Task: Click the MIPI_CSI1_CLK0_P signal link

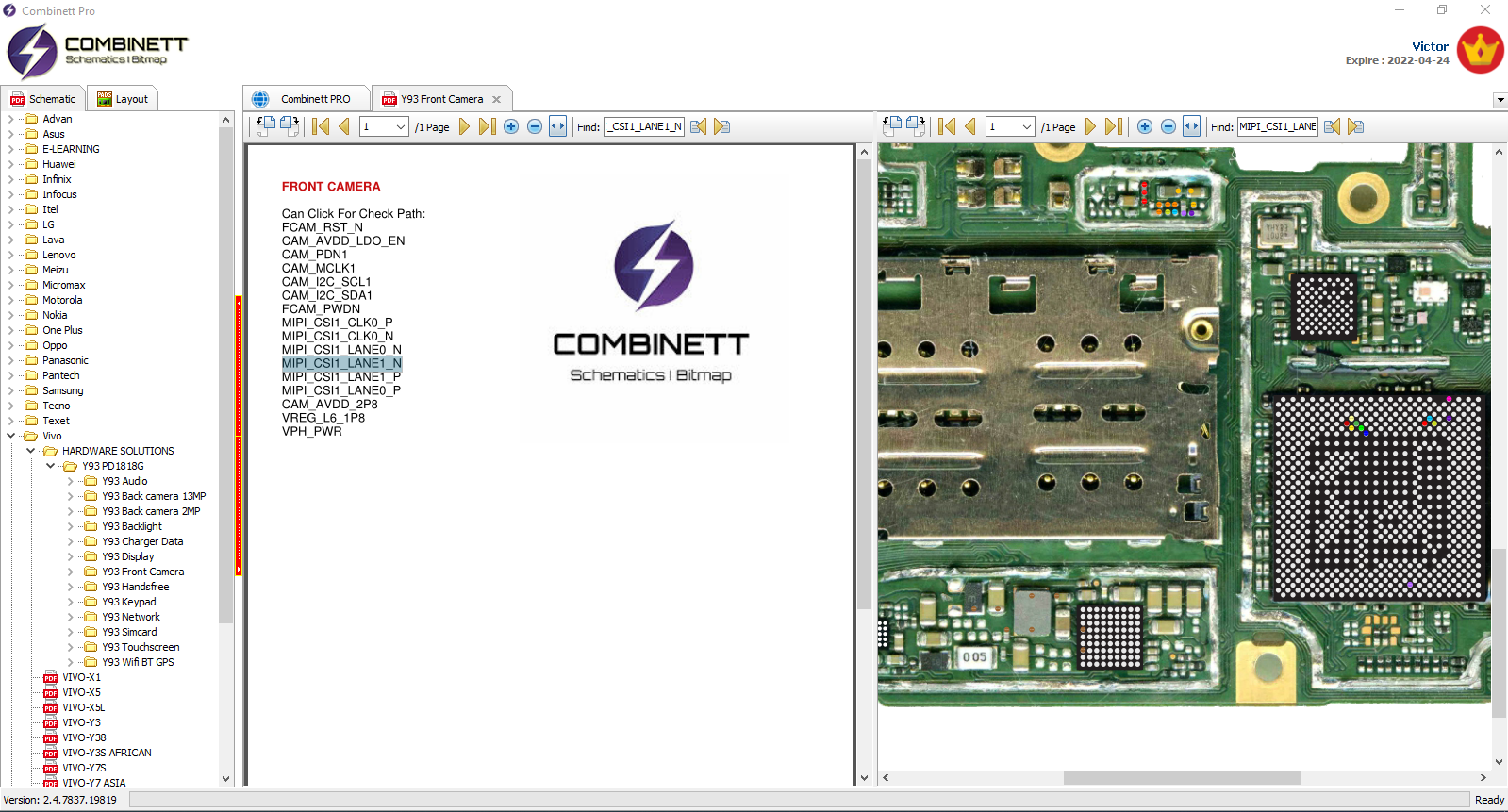Action: tap(337, 323)
